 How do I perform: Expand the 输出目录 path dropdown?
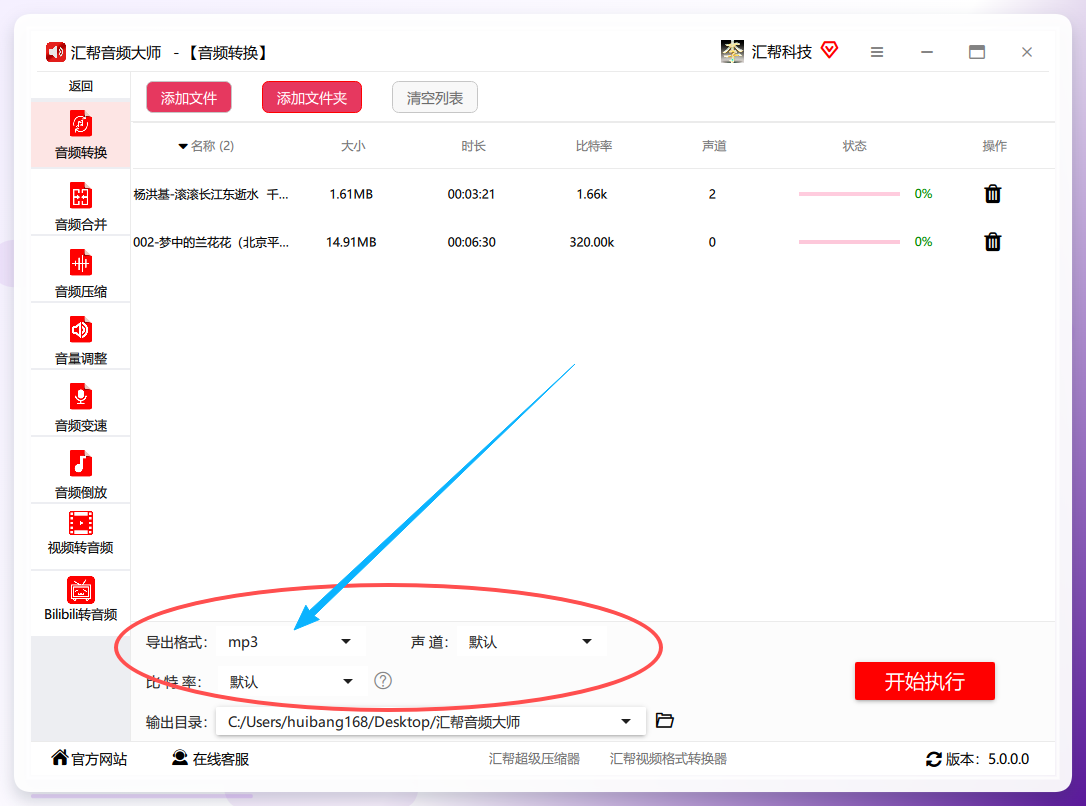tap(625, 722)
